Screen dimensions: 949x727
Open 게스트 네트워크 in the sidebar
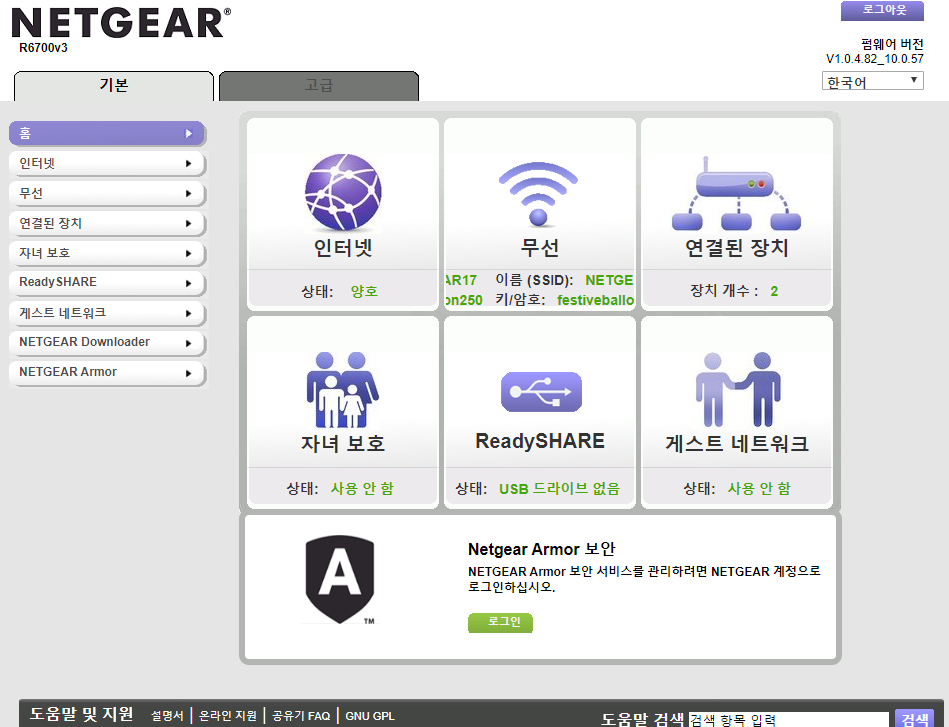tap(107, 313)
